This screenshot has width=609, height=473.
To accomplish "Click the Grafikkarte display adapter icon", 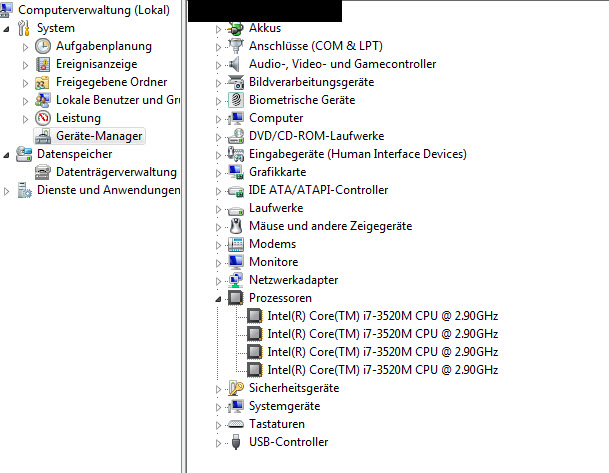I will click(236, 172).
